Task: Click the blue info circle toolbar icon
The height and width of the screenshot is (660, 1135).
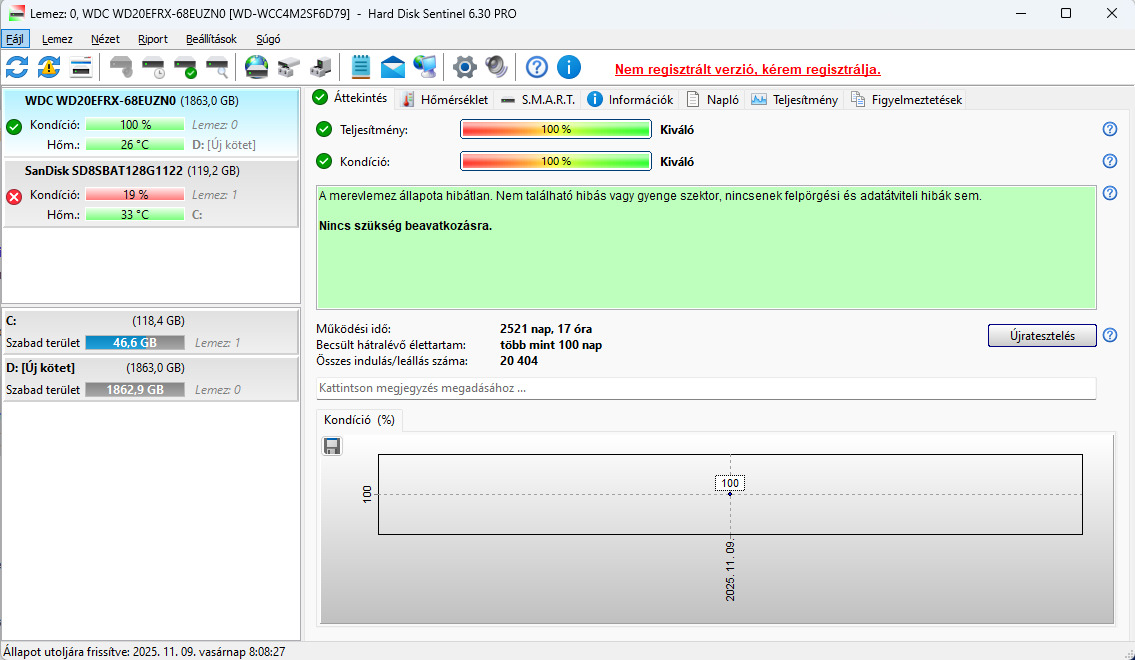Action: (569, 67)
